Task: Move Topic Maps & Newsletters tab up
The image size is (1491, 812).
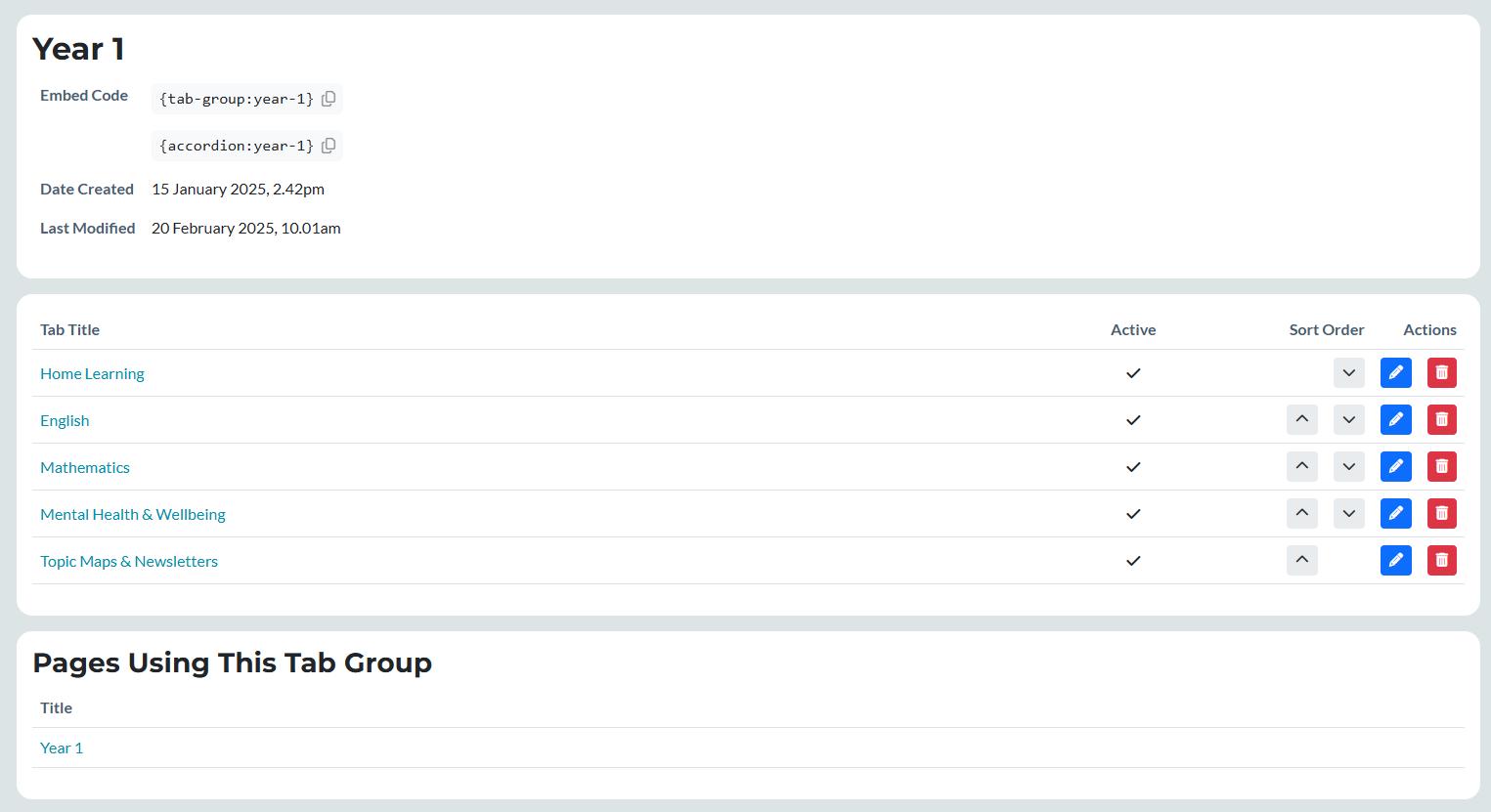Action: (x=1301, y=560)
